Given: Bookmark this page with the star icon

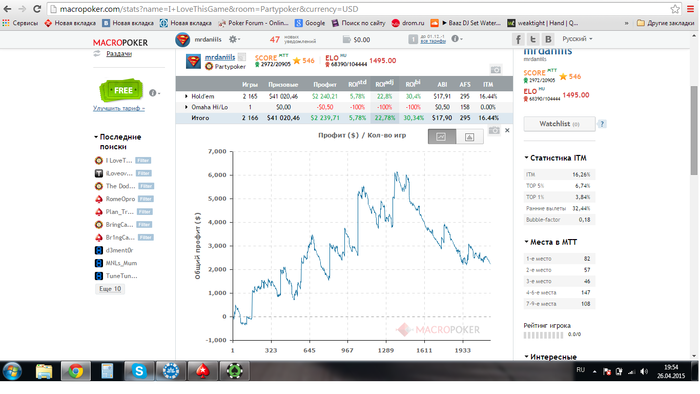Looking at the screenshot, I should [675, 9].
